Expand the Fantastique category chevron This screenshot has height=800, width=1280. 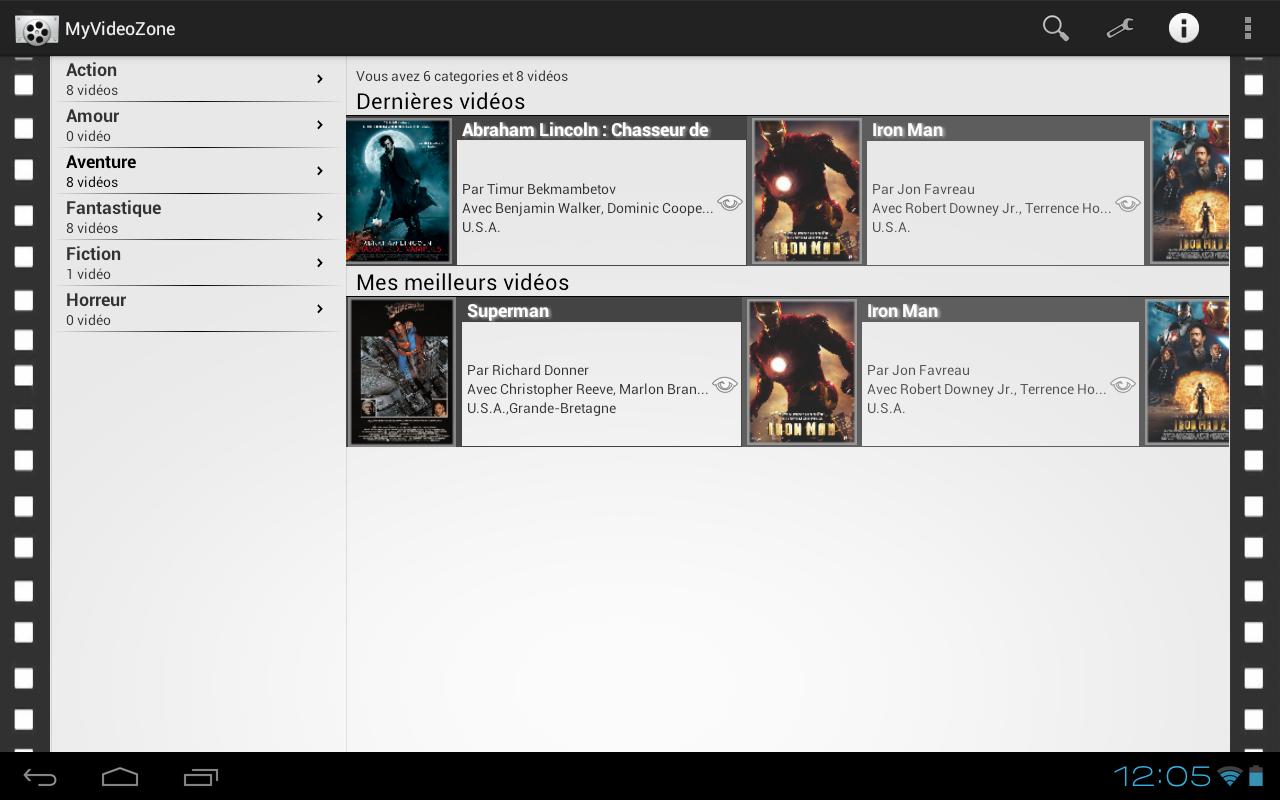click(320, 217)
